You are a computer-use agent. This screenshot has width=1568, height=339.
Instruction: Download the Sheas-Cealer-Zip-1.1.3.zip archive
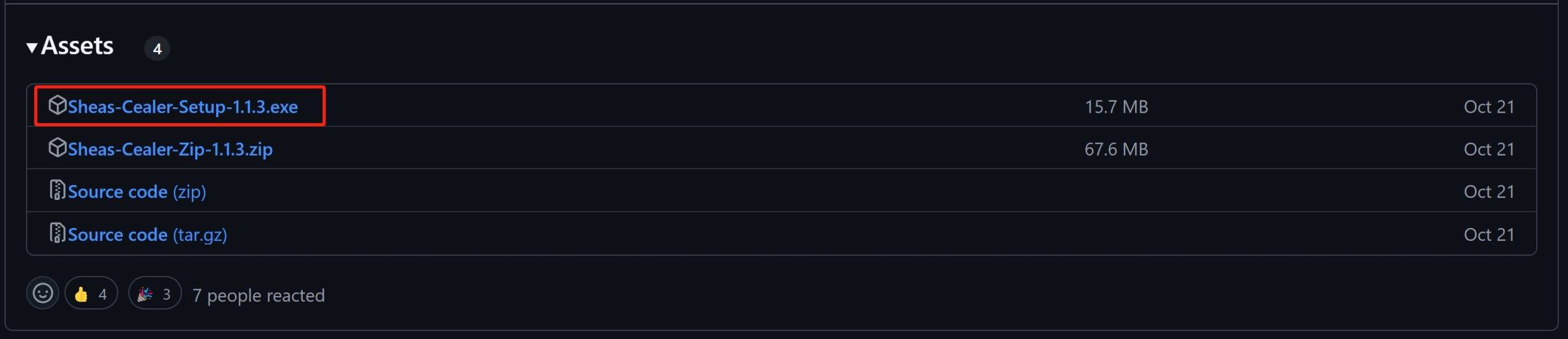(170, 149)
